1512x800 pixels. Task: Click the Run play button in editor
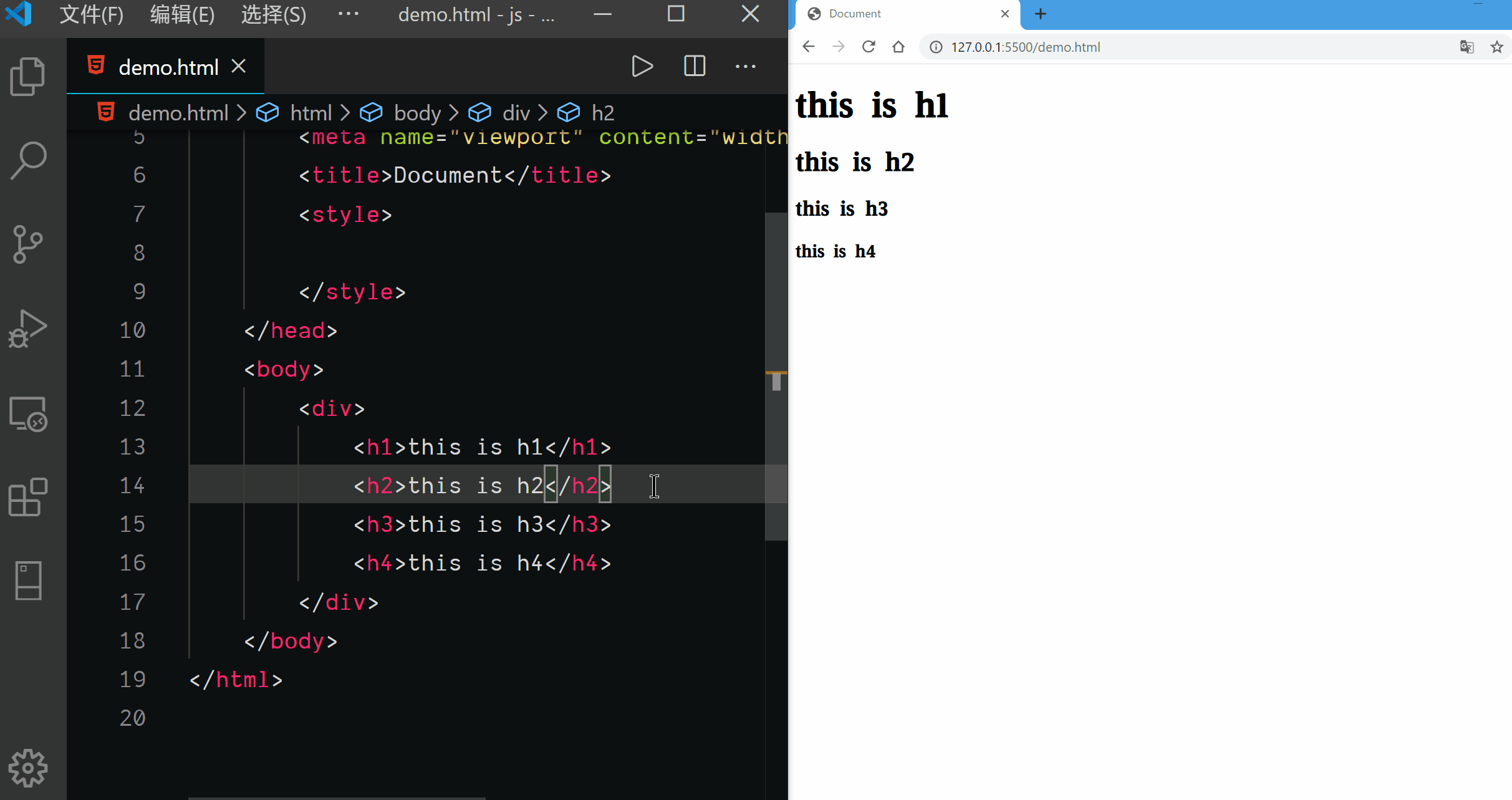tap(642, 66)
